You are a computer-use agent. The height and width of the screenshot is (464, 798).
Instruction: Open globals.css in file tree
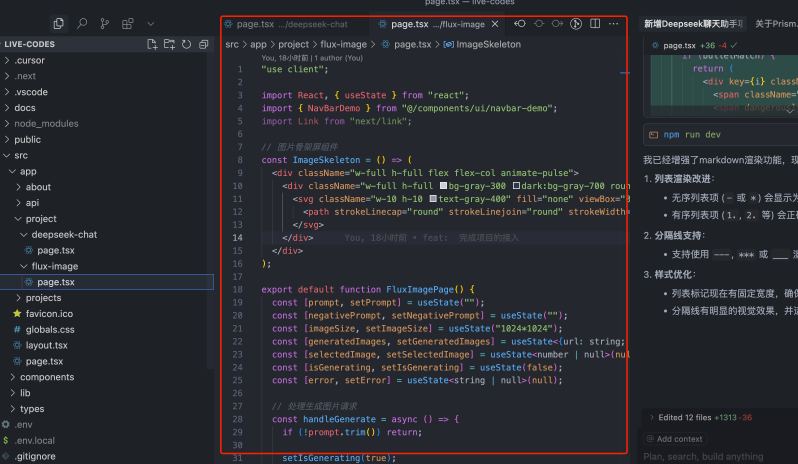click(50, 329)
